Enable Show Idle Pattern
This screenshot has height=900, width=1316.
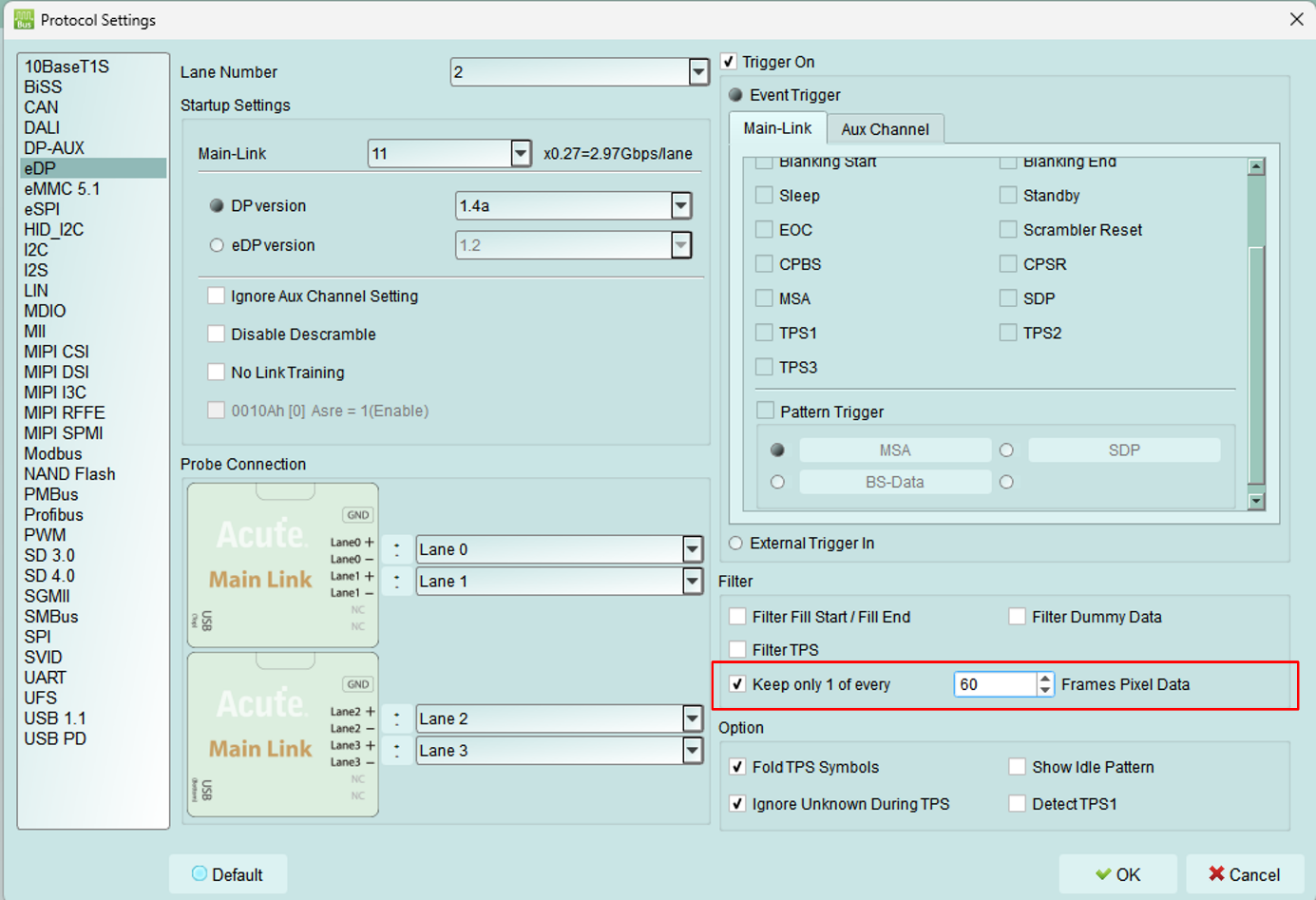coord(1018,767)
